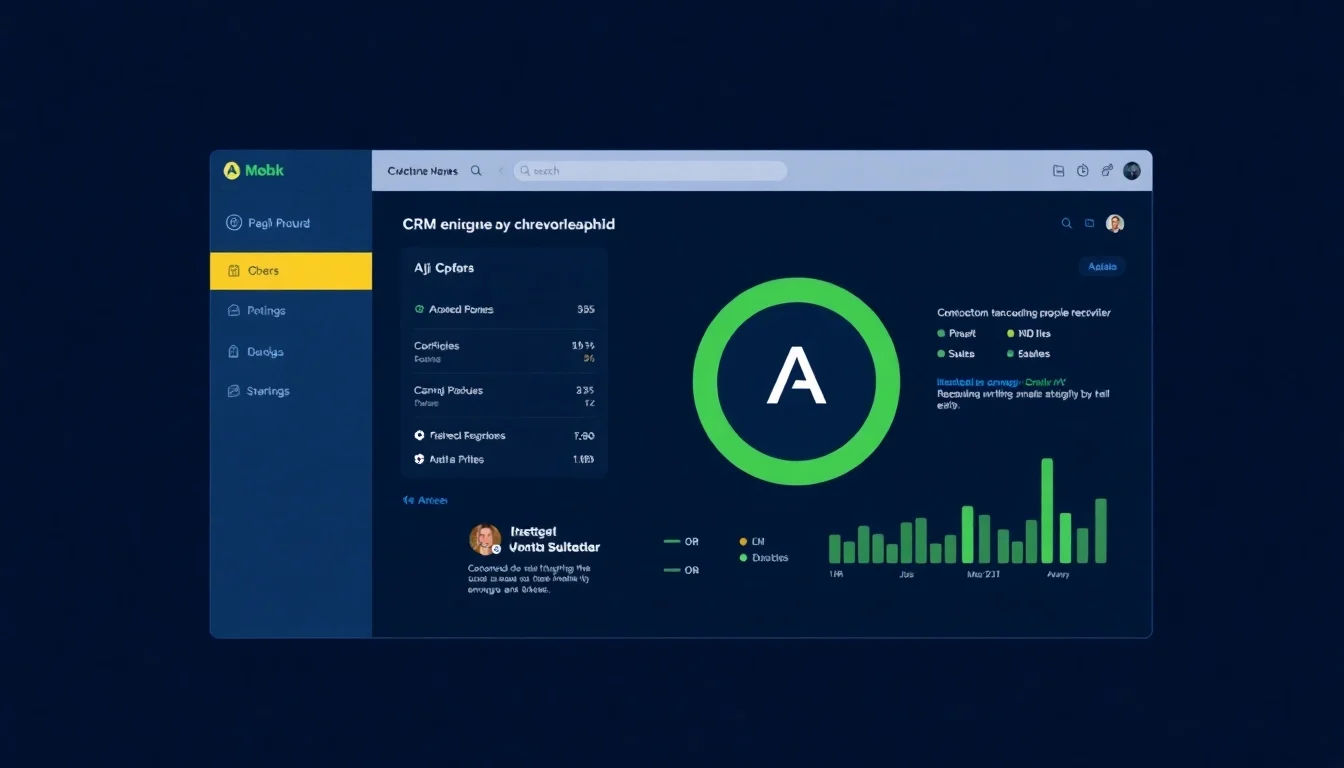The width and height of the screenshot is (1344, 768).
Task: Click the Prast legend dot
Action: [x=941, y=334]
